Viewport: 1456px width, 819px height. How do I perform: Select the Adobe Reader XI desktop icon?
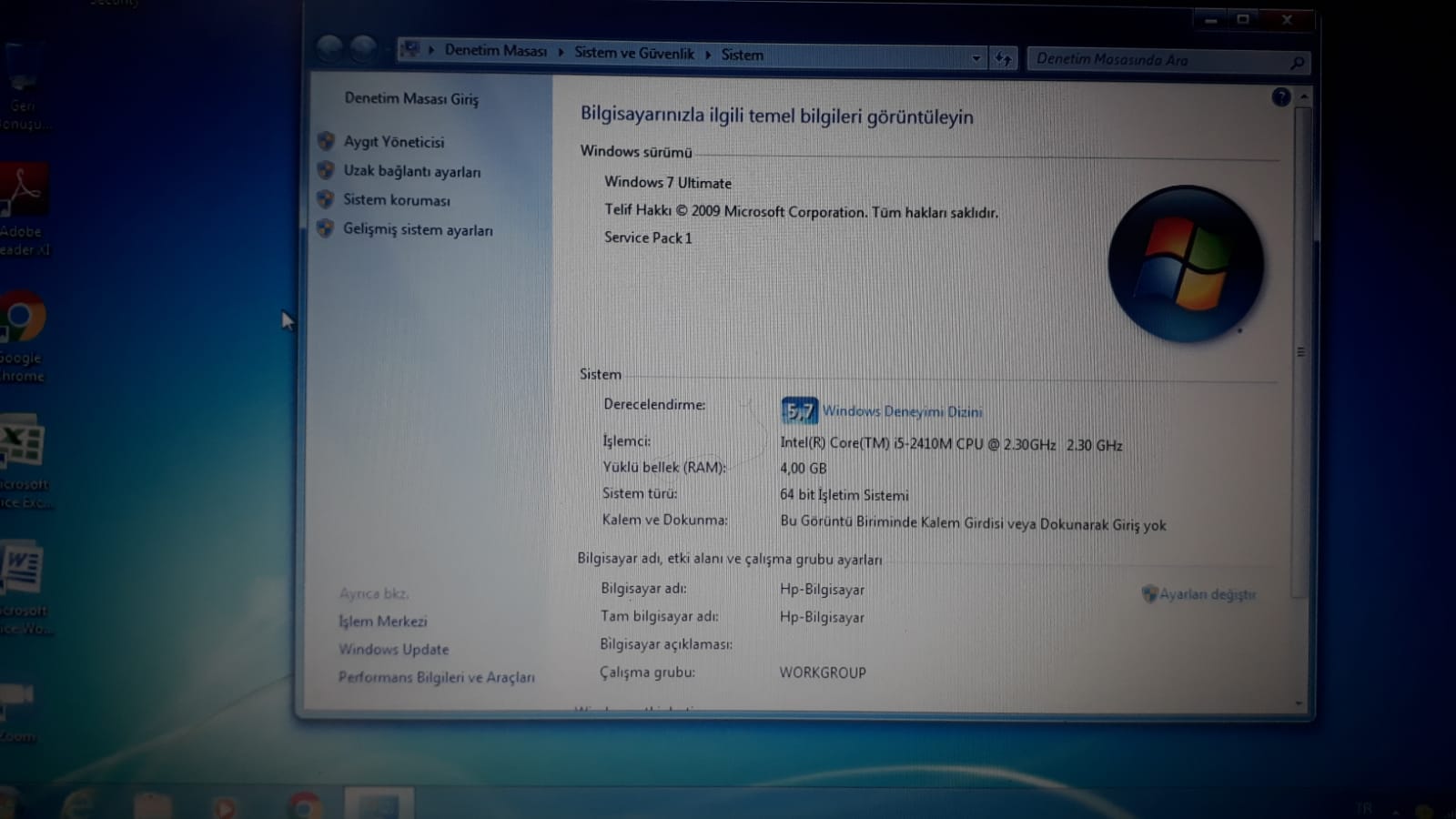click(25, 209)
